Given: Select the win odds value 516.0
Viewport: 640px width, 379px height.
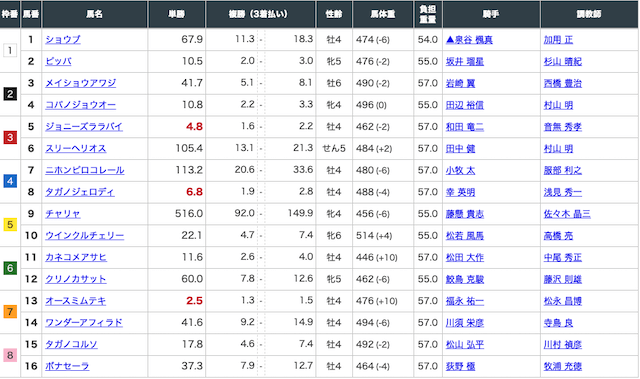Looking at the screenshot, I should pos(189,214).
